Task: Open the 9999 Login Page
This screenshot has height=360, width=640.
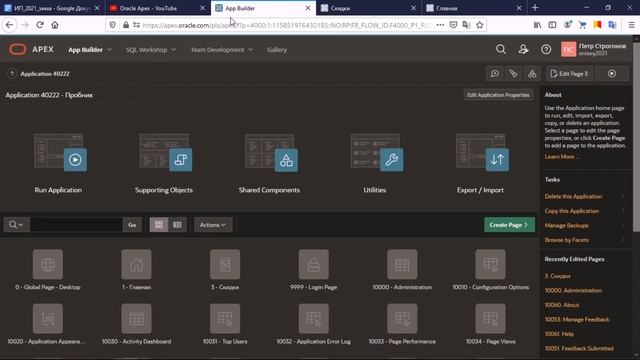Action: (x=313, y=264)
